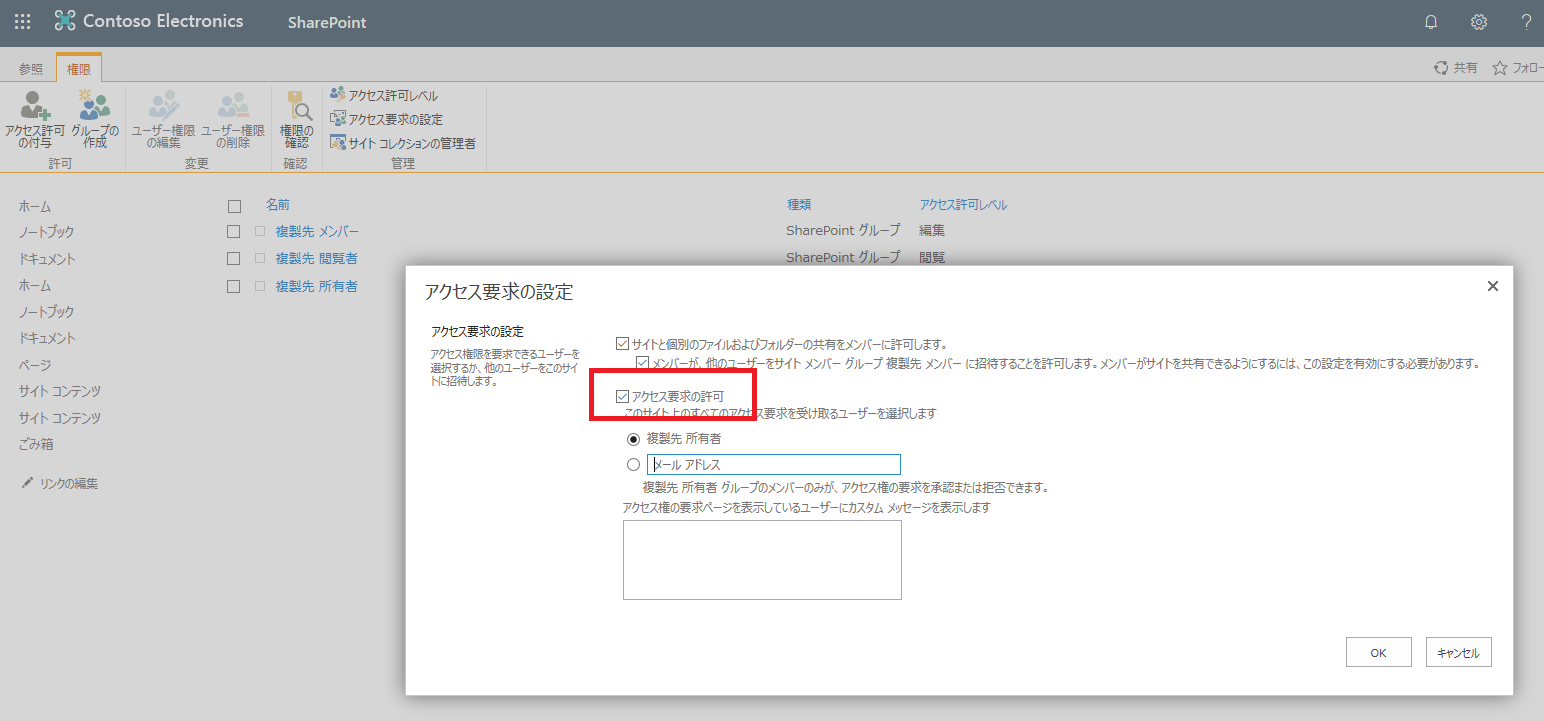Select the メール アドレス radio button
The height and width of the screenshot is (721, 1544).
tap(633, 464)
